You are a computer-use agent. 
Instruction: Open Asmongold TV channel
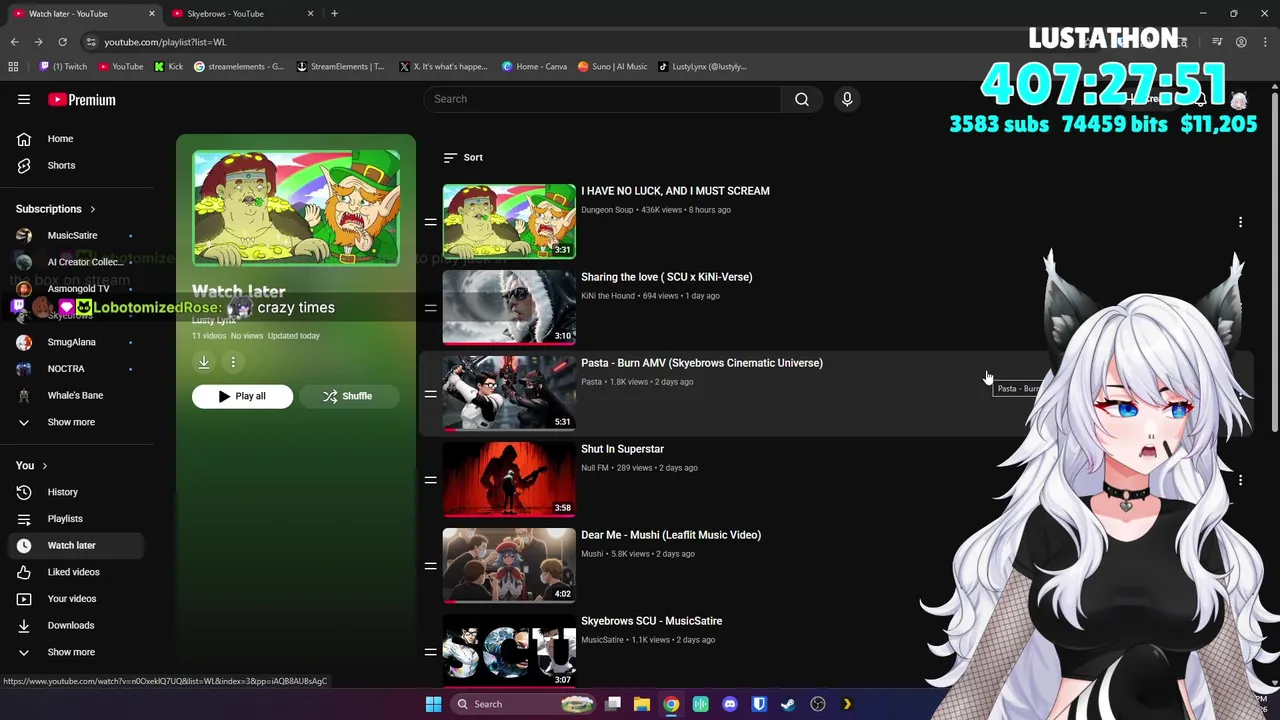coord(76,289)
